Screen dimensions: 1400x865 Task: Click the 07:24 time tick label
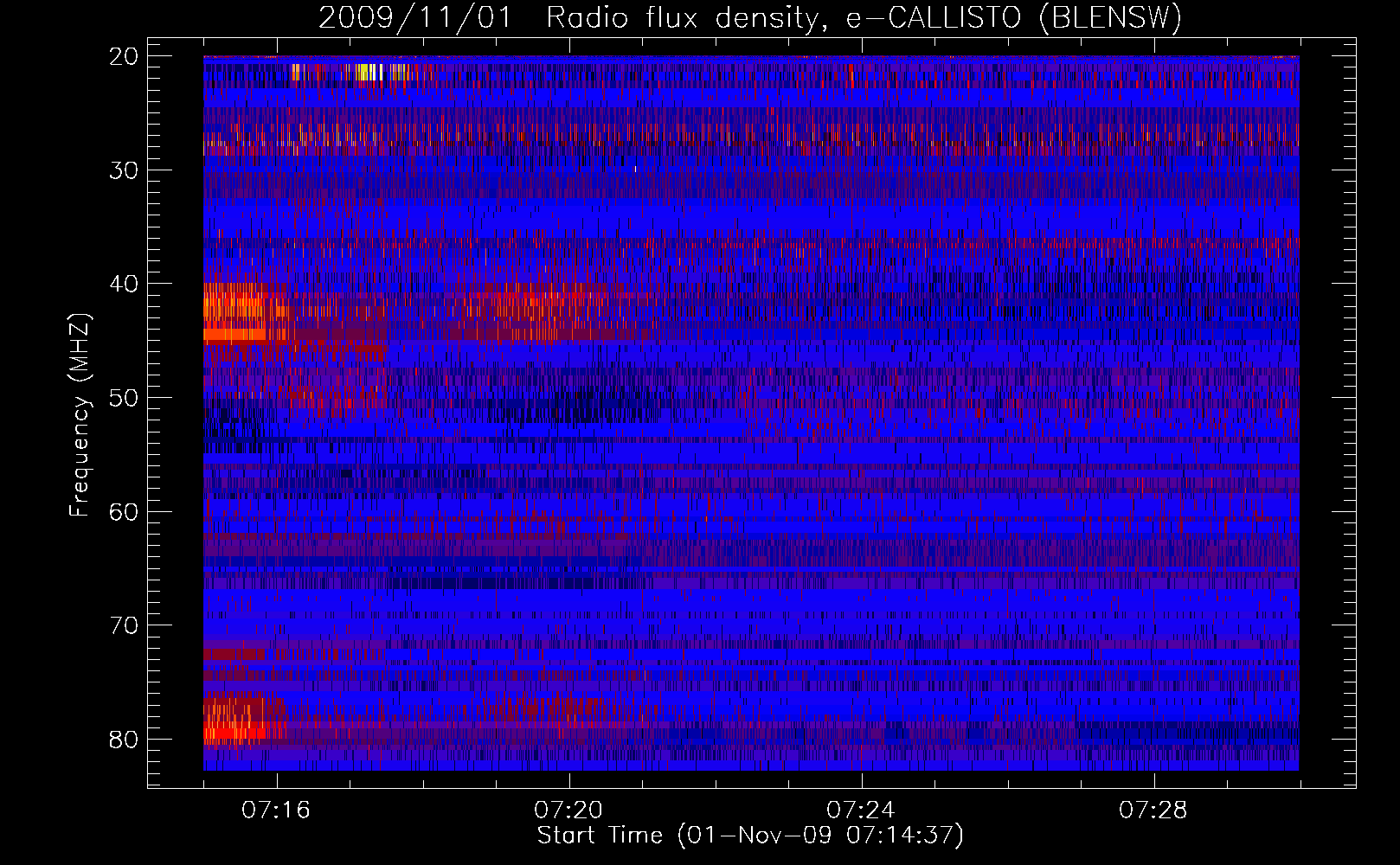pyautogui.click(x=861, y=811)
